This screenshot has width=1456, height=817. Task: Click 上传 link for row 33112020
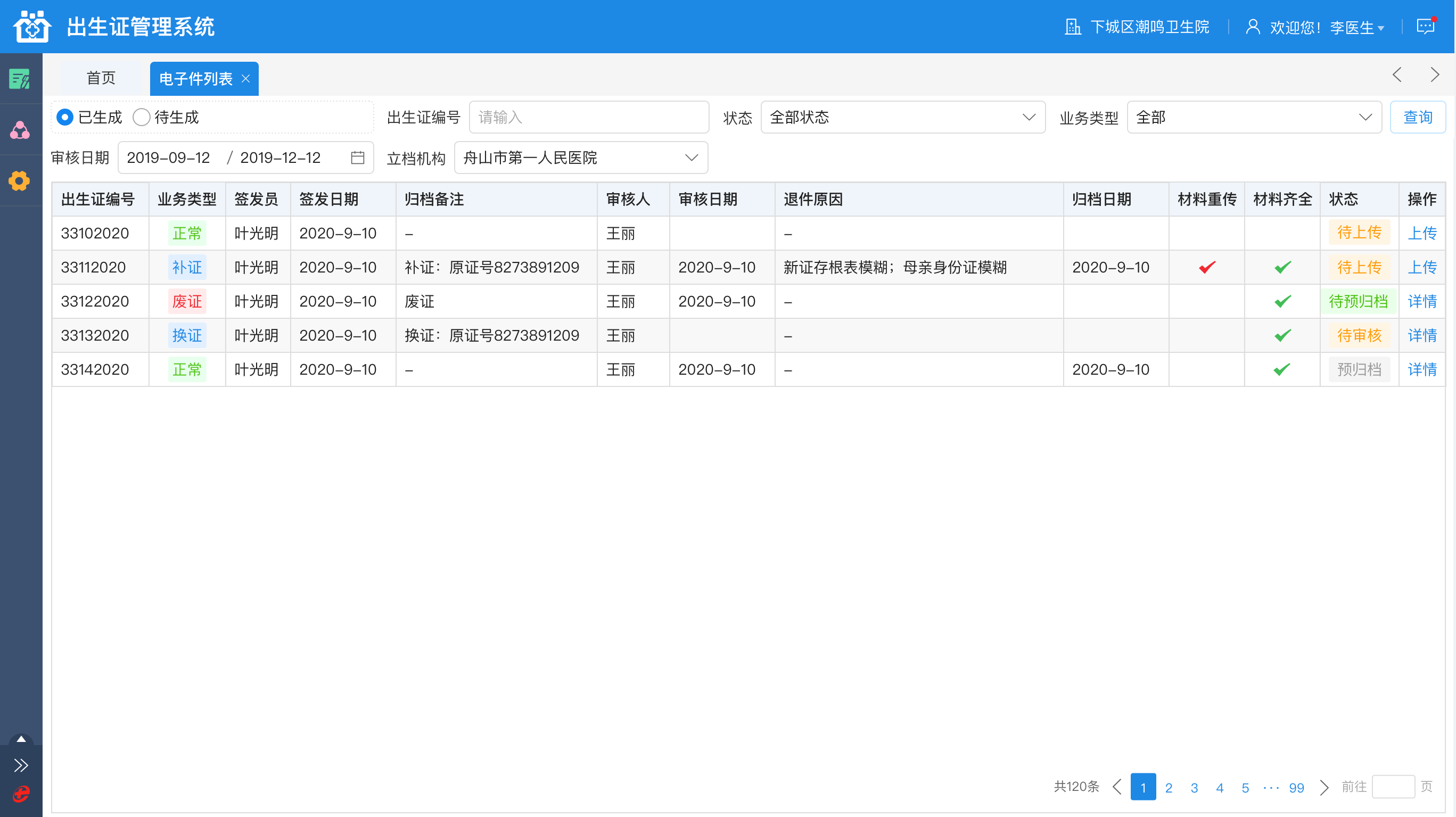point(1422,267)
